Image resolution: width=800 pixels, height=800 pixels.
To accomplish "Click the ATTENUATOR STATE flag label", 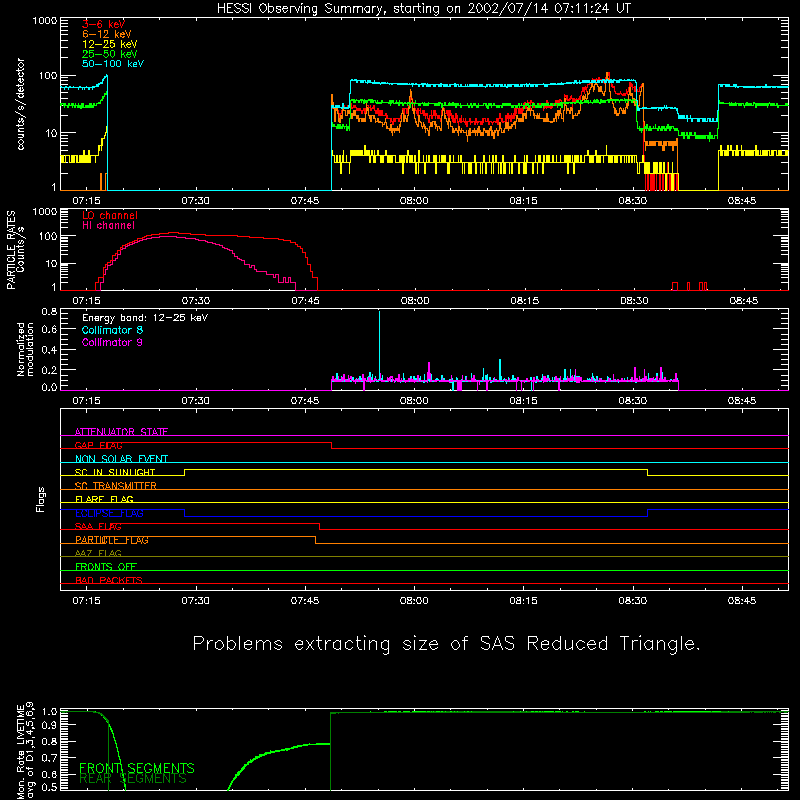I will (x=121, y=432).
